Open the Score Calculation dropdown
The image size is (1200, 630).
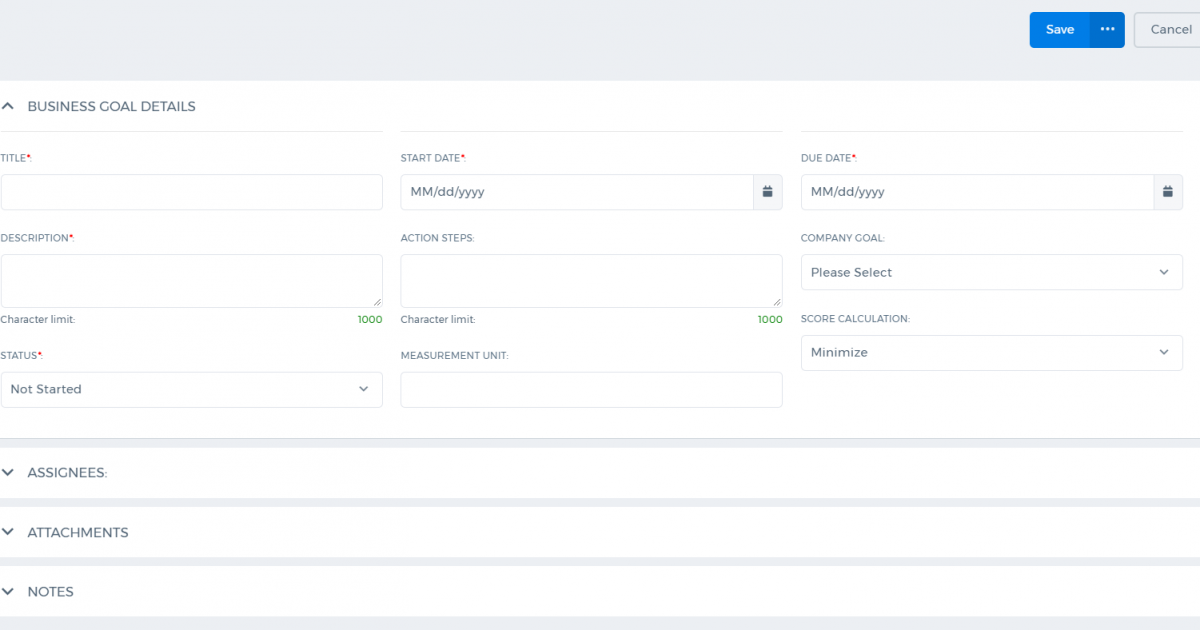pos(992,352)
